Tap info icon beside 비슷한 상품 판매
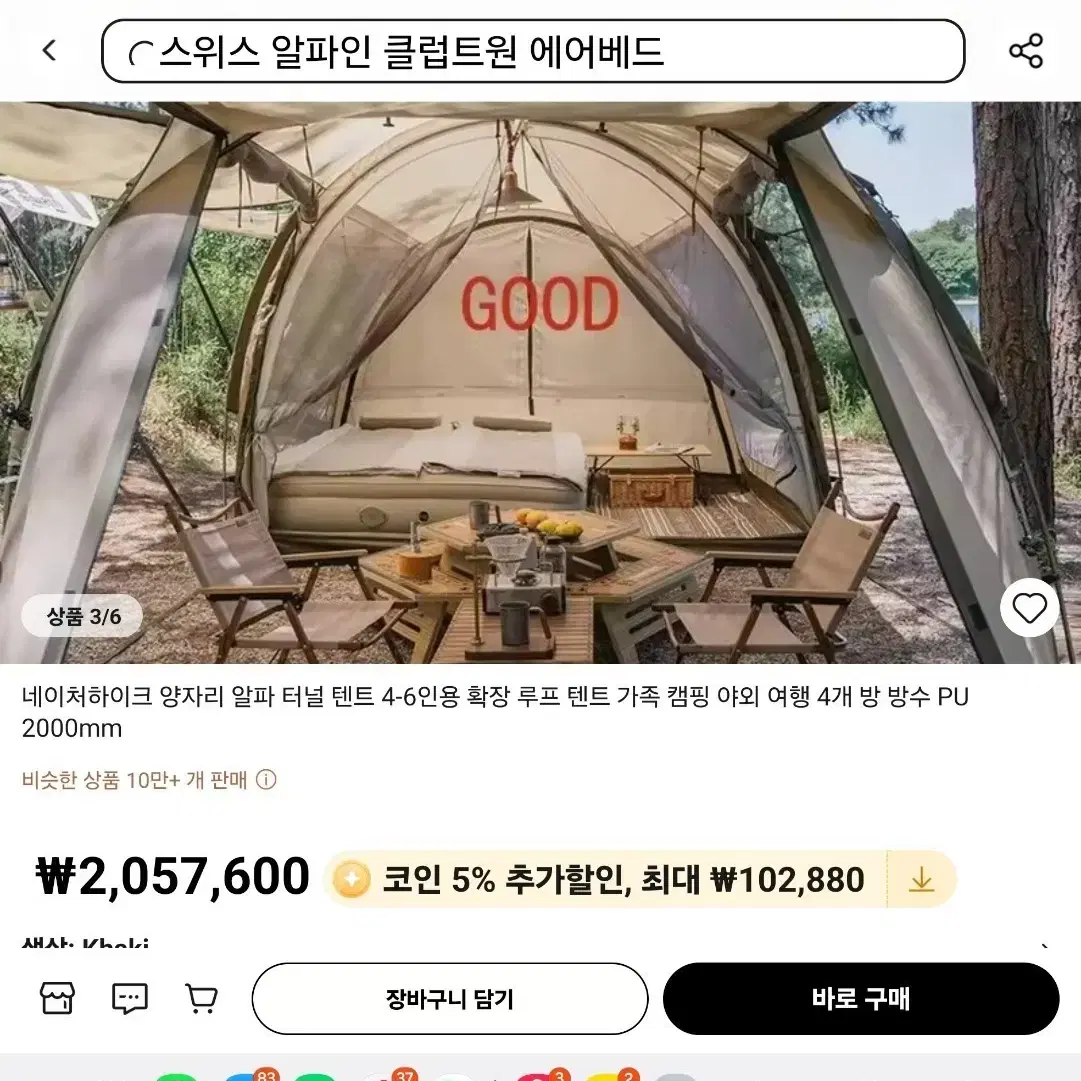This screenshot has height=1081, width=1081. pos(266,780)
